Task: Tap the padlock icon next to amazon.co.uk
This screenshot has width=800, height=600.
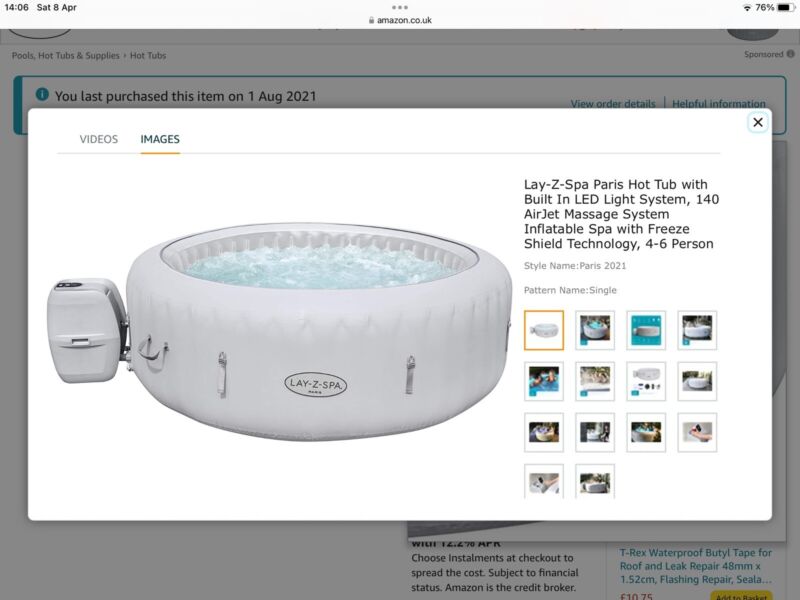Action: 371,20
